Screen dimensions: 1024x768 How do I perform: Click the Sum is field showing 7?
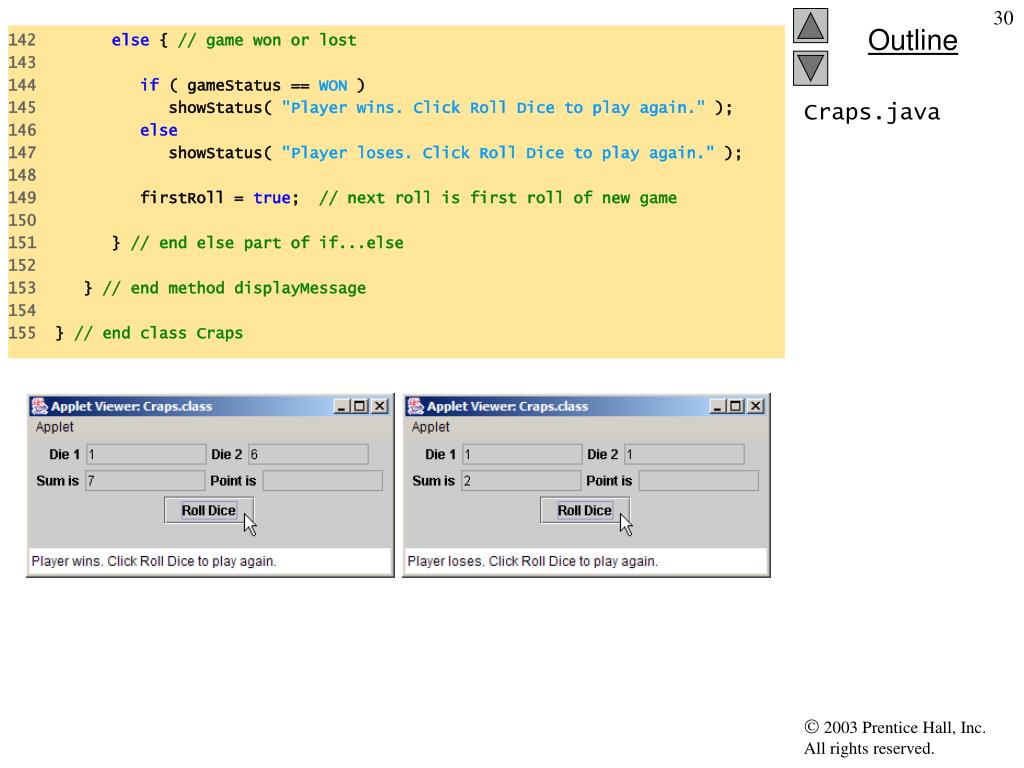pos(146,481)
